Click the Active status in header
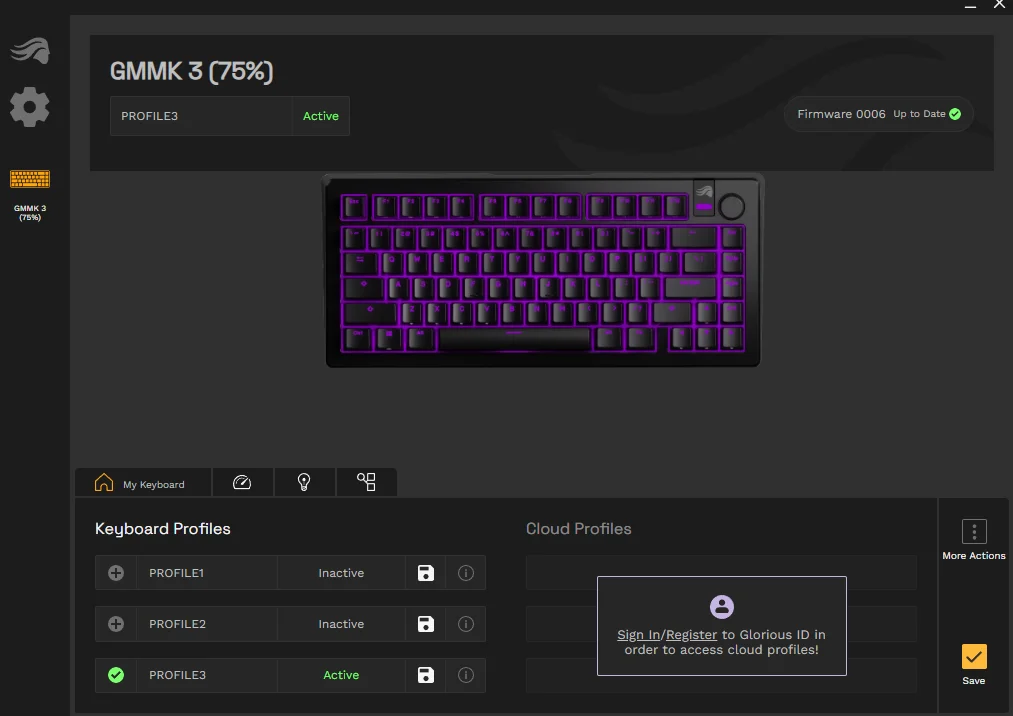 [x=320, y=116]
